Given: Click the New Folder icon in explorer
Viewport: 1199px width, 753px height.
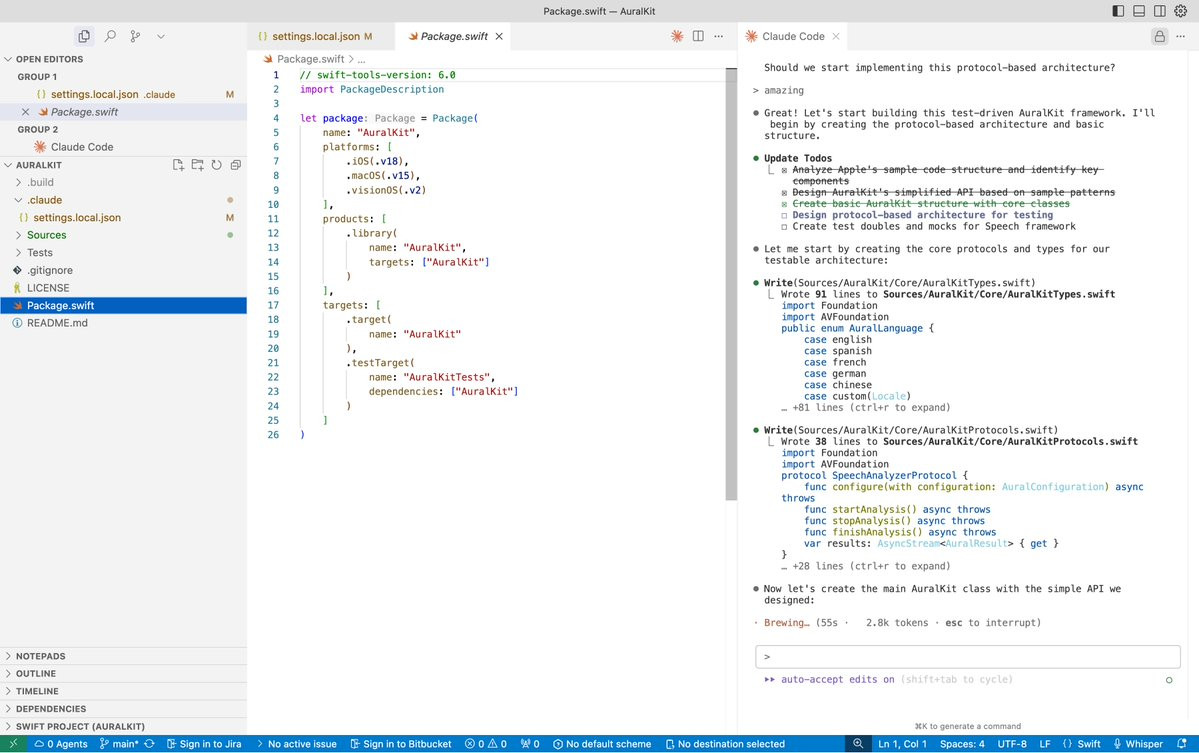Looking at the screenshot, I should (x=197, y=165).
